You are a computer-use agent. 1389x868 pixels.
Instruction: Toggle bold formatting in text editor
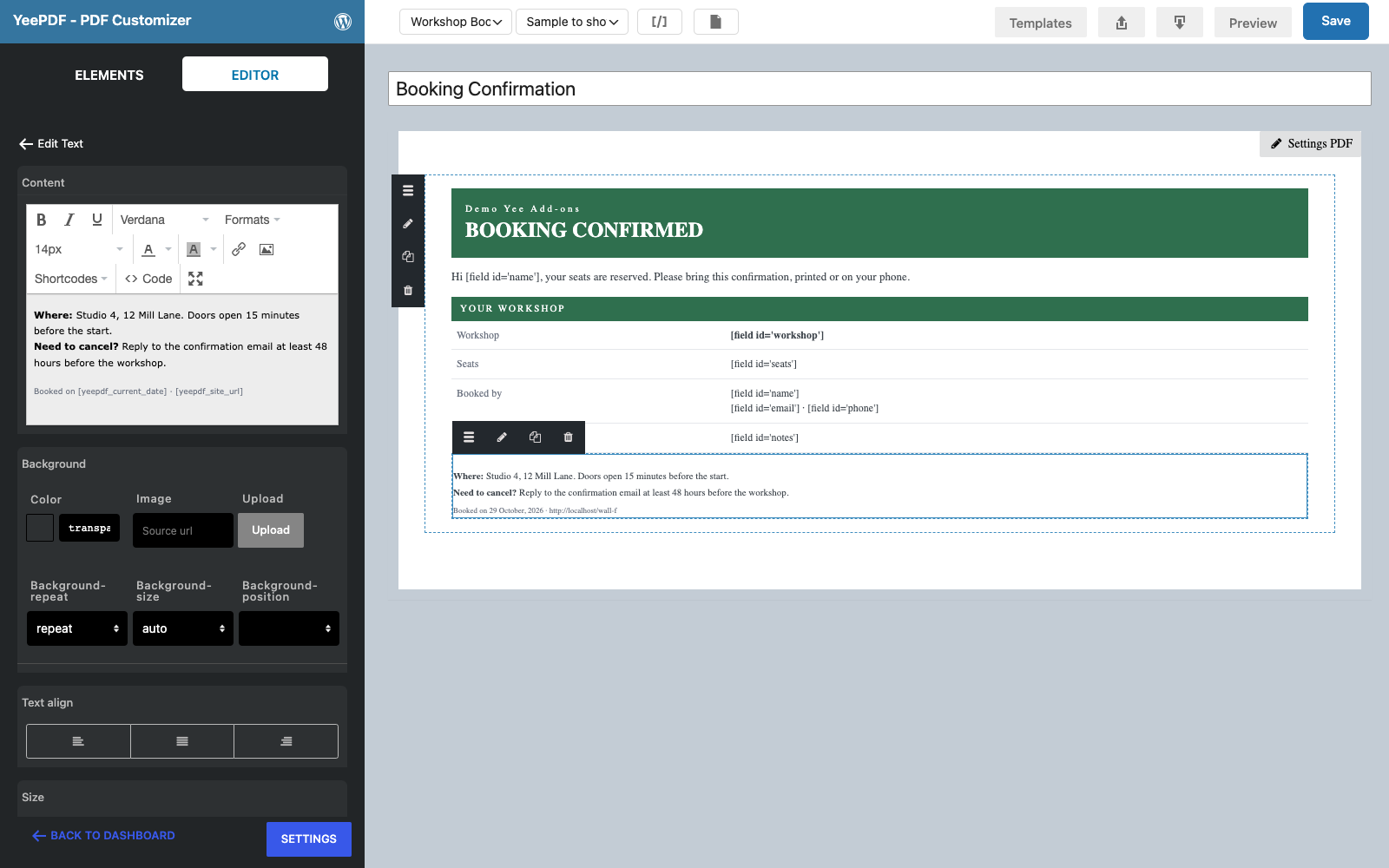[x=41, y=220]
